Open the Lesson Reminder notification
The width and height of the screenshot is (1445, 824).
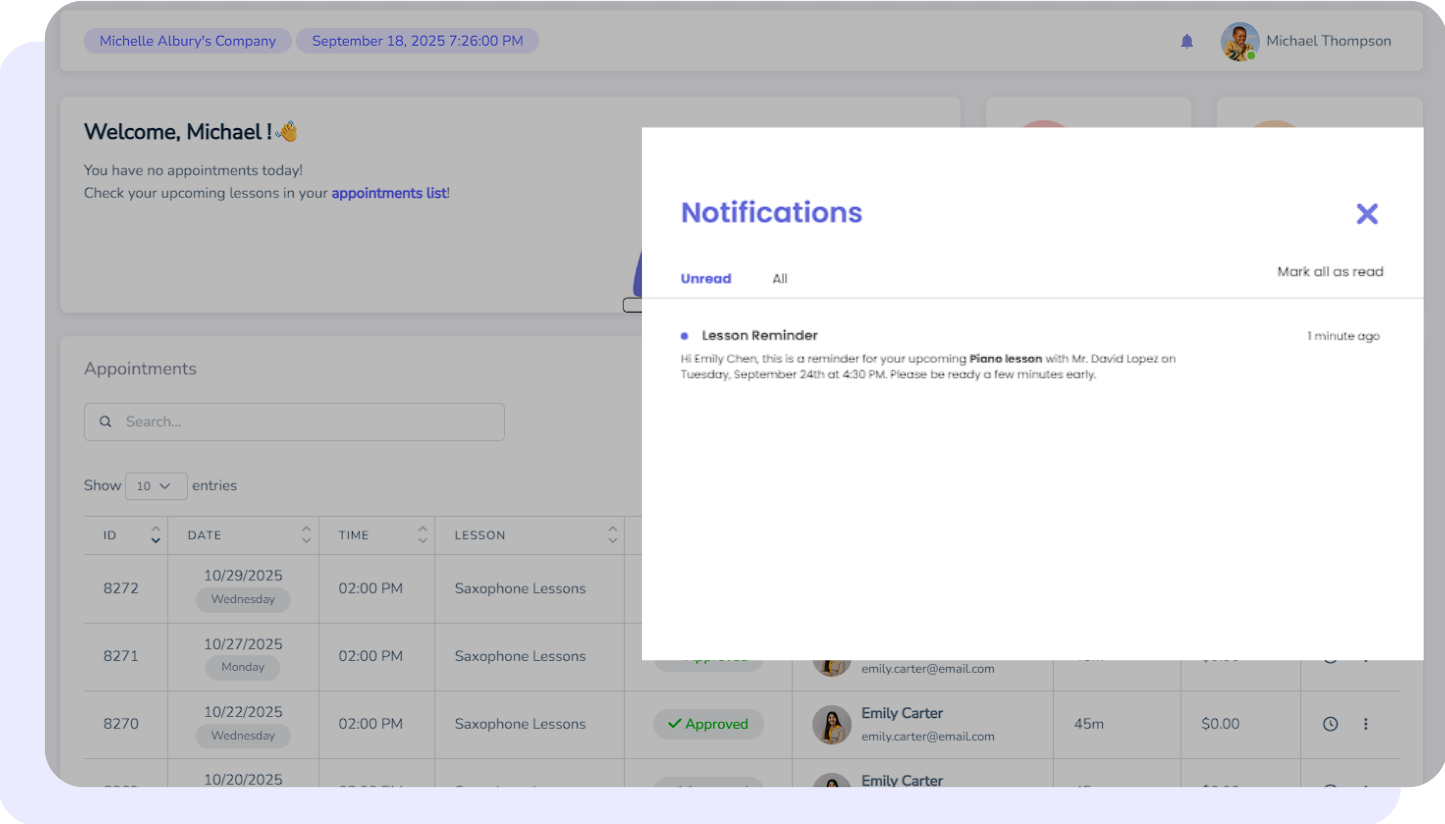click(x=760, y=336)
